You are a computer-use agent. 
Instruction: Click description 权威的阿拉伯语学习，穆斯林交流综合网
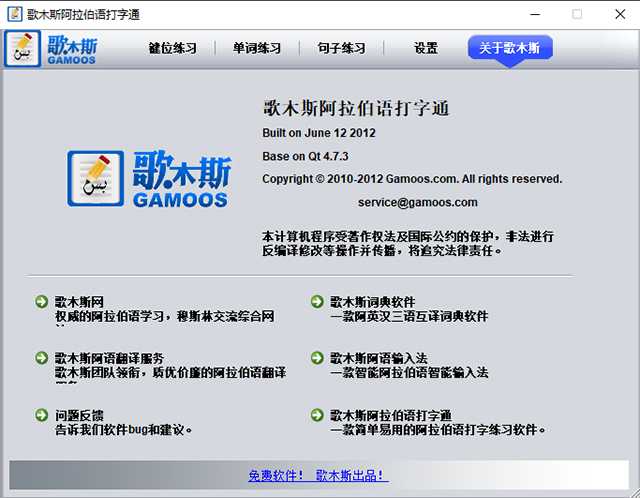point(164,316)
